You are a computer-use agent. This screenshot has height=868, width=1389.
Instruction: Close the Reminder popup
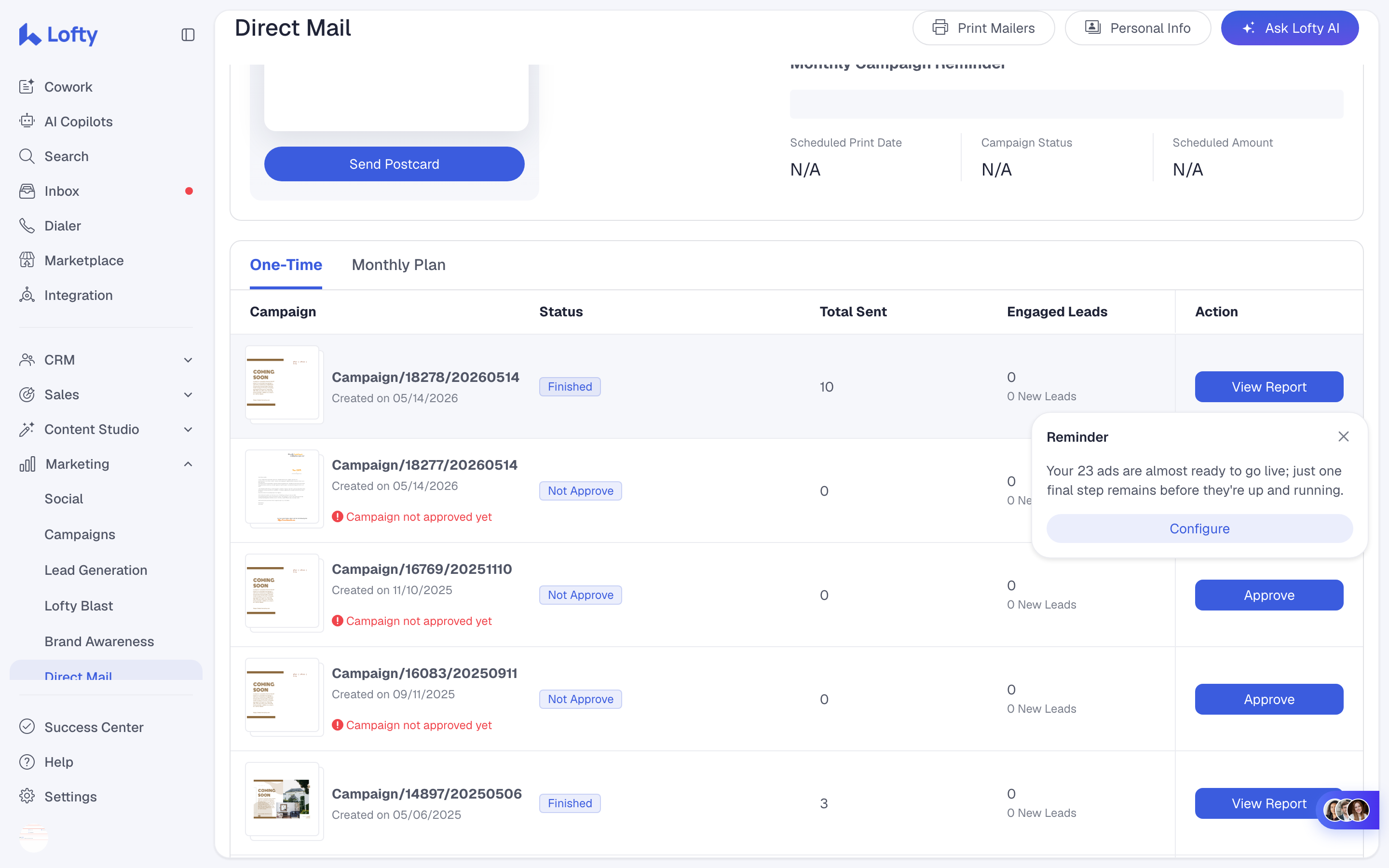[1343, 437]
